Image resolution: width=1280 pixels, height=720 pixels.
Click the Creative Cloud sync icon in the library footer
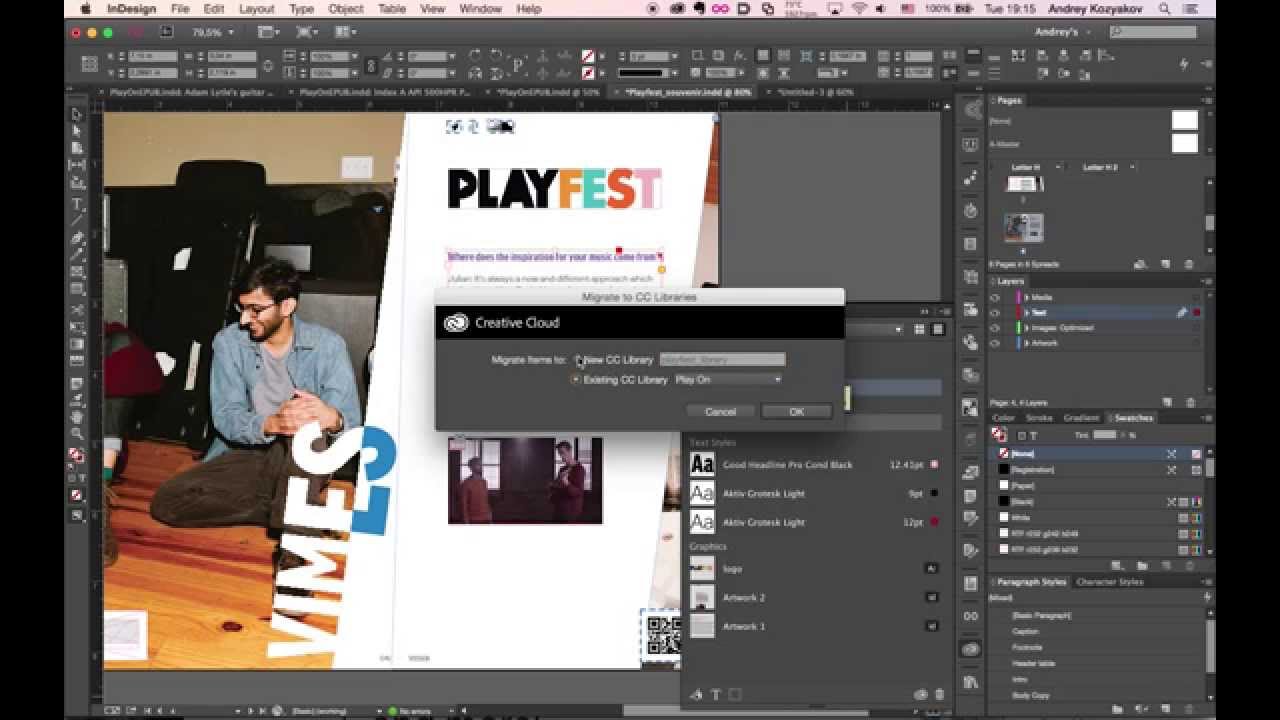tap(921, 695)
